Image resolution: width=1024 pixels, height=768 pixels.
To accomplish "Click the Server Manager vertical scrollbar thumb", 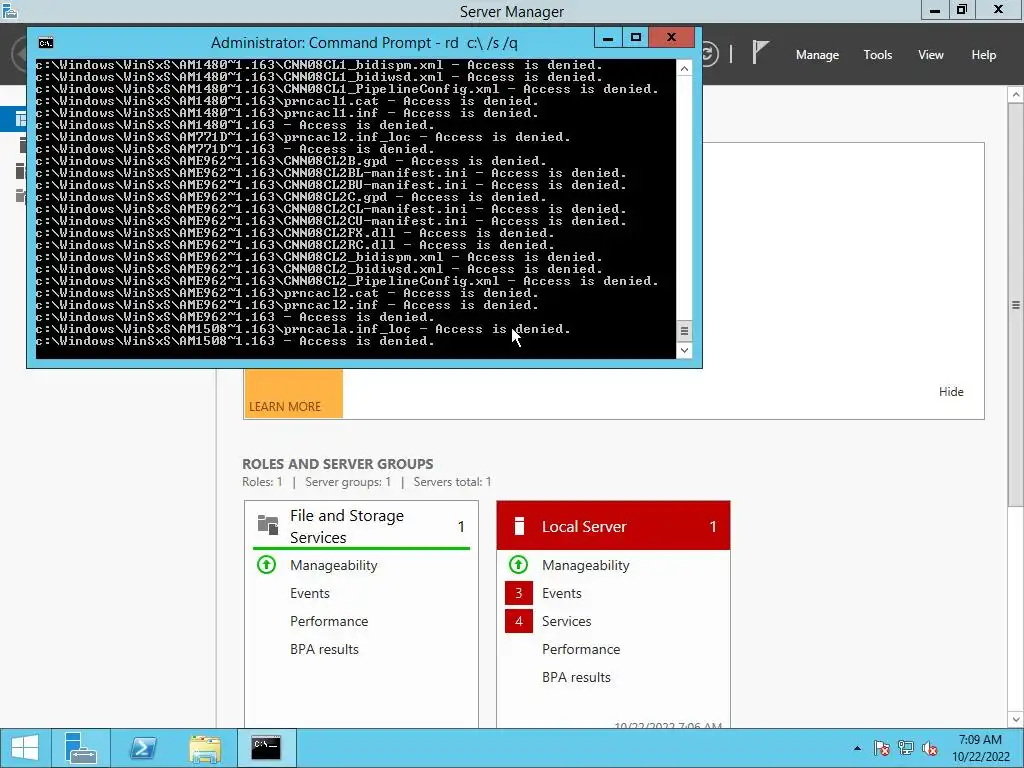I will 1016,304.
